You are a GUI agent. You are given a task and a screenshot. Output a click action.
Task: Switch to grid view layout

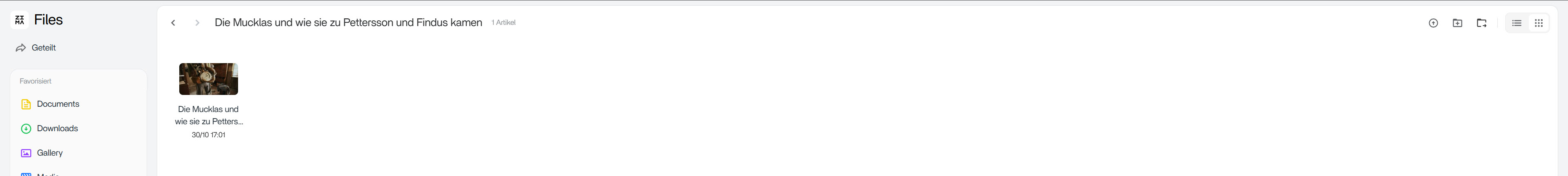1538,23
